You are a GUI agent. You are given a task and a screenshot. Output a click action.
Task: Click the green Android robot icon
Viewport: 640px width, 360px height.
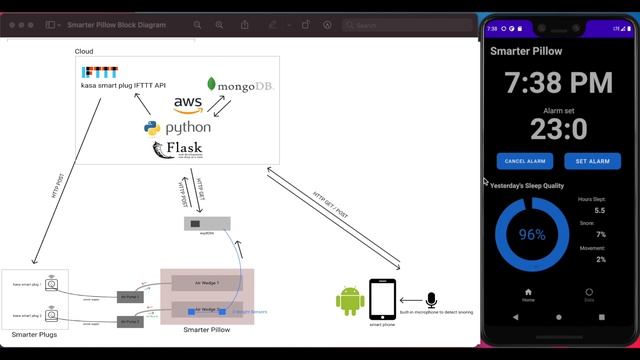click(x=350, y=301)
